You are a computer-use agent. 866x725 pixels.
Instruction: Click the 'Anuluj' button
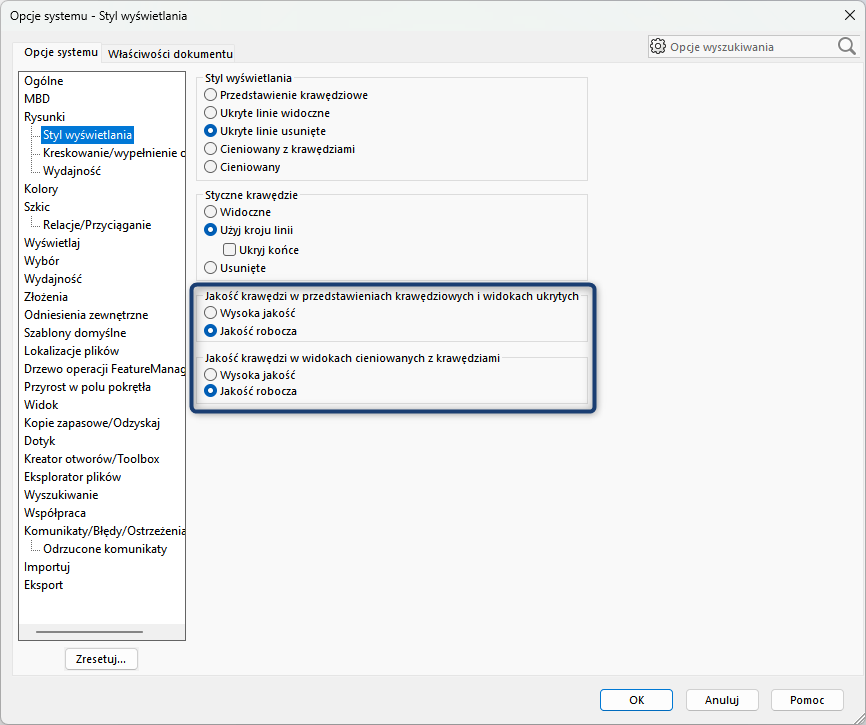pyautogui.click(x=721, y=700)
